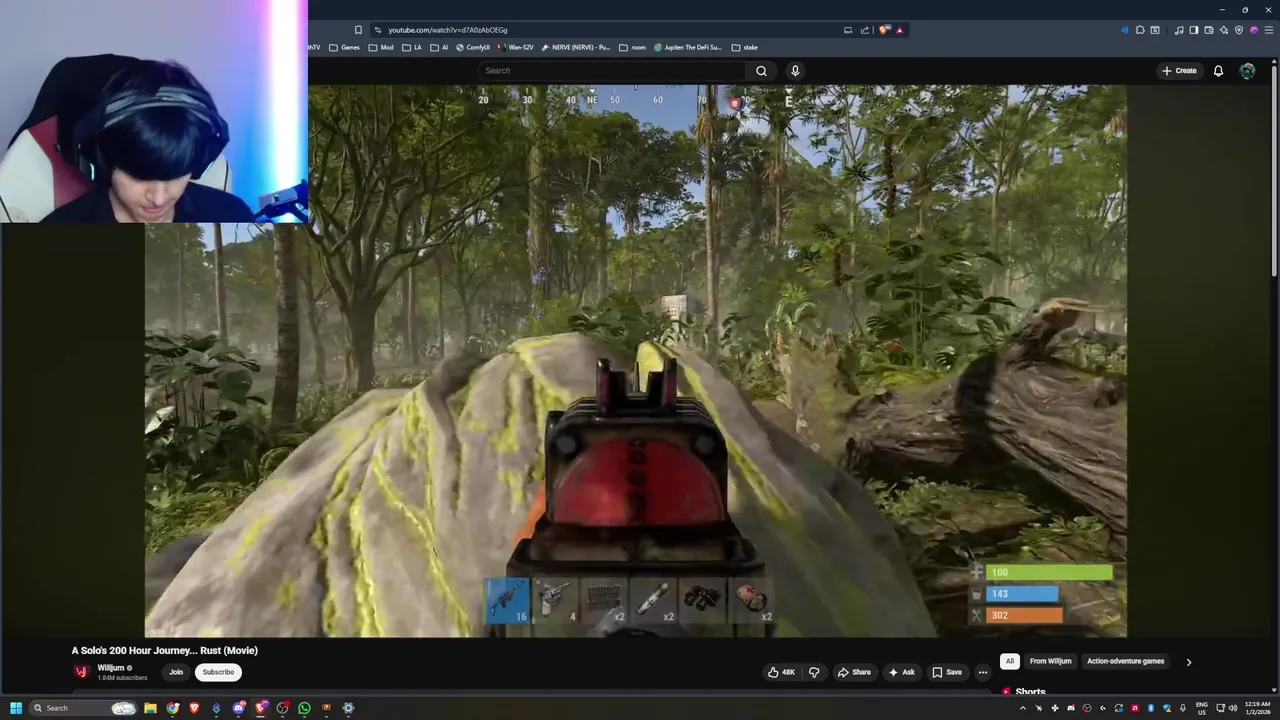Click the video player area
This screenshot has width=1280, height=720.
tap(636, 360)
